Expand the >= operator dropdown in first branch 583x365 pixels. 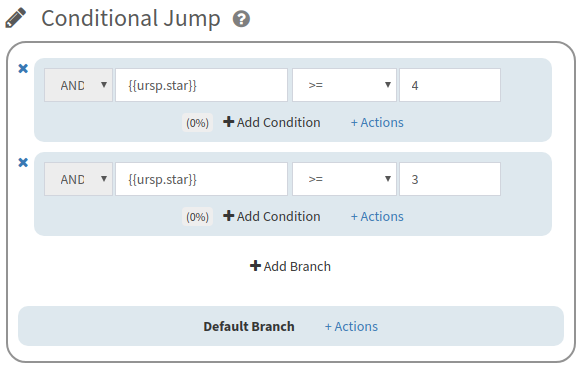pos(344,85)
